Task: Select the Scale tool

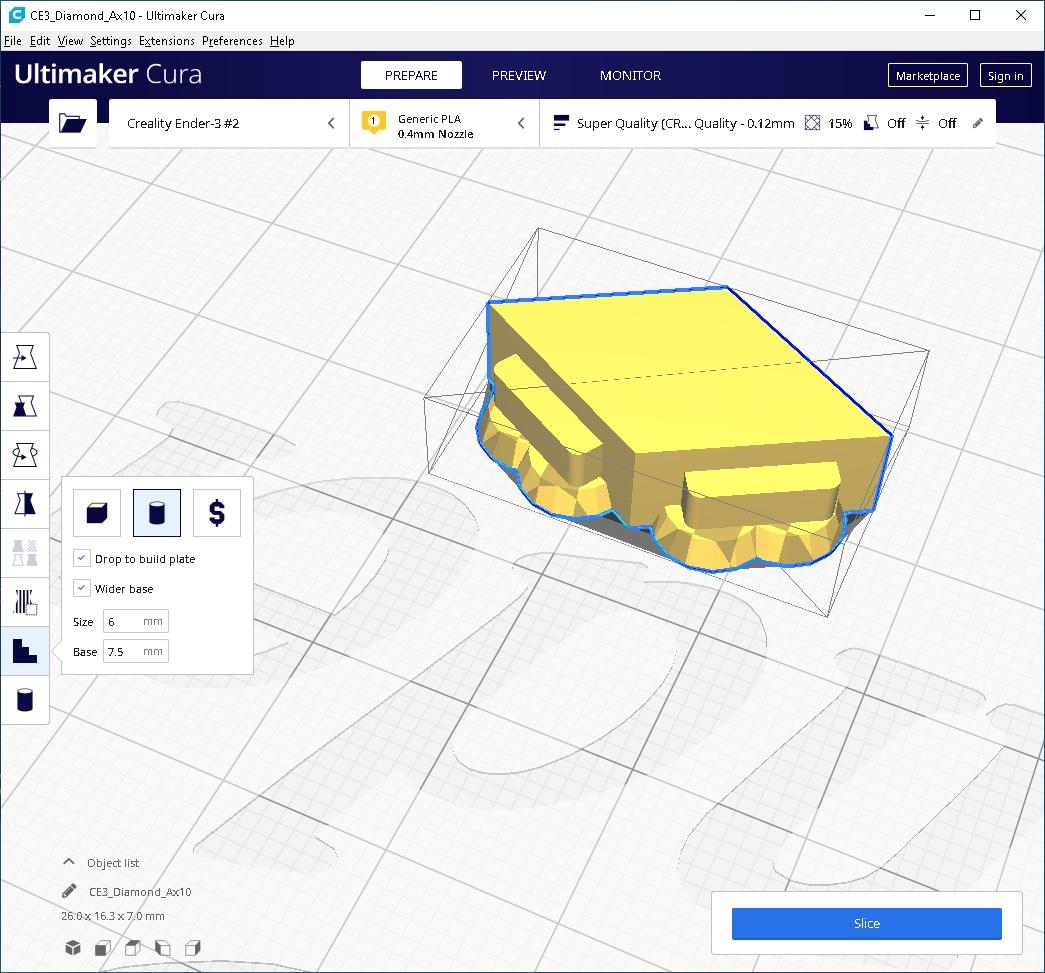Action: pyautogui.click(x=25, y=406)
